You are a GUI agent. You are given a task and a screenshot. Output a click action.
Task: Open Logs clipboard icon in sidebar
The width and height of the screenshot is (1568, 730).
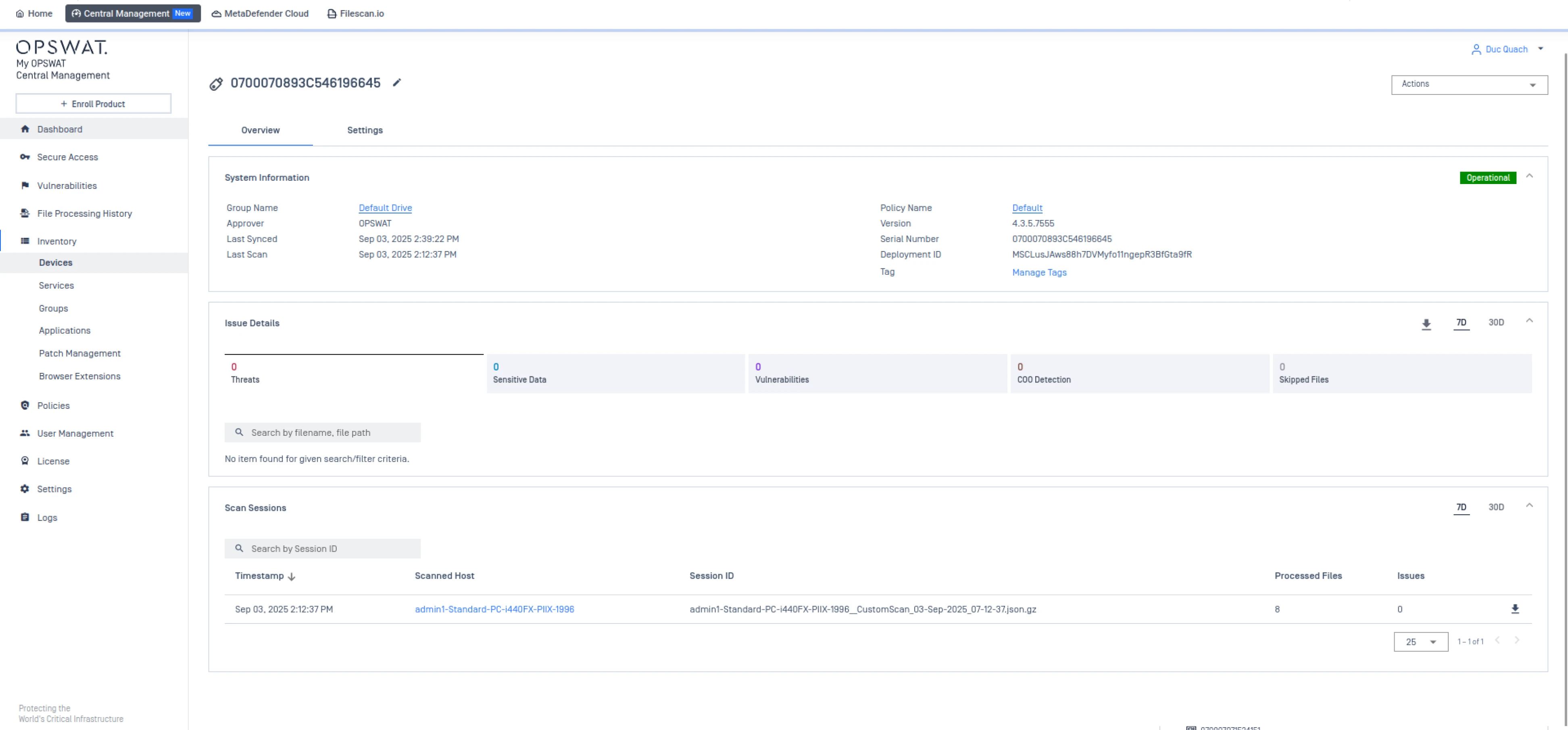25,517
